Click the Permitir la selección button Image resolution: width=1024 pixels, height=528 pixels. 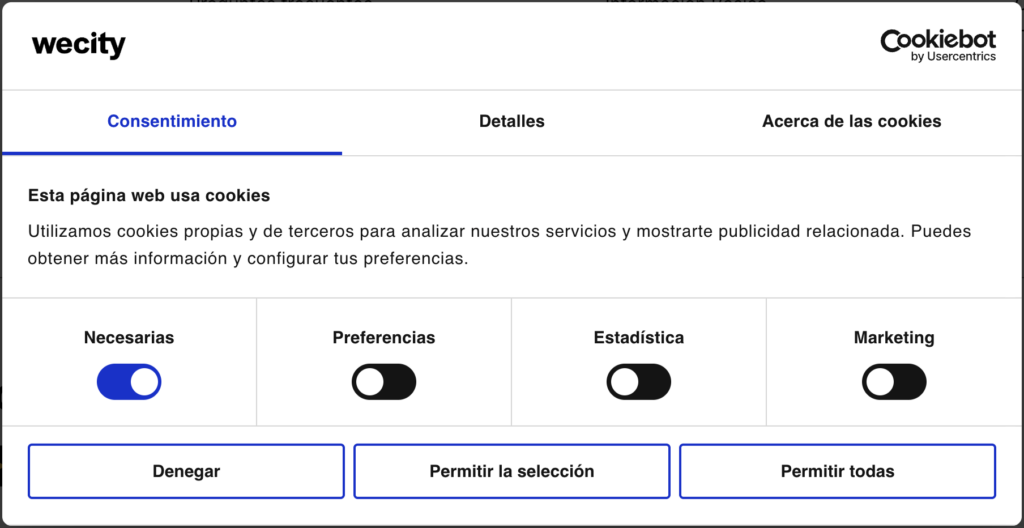click(512, 471)
